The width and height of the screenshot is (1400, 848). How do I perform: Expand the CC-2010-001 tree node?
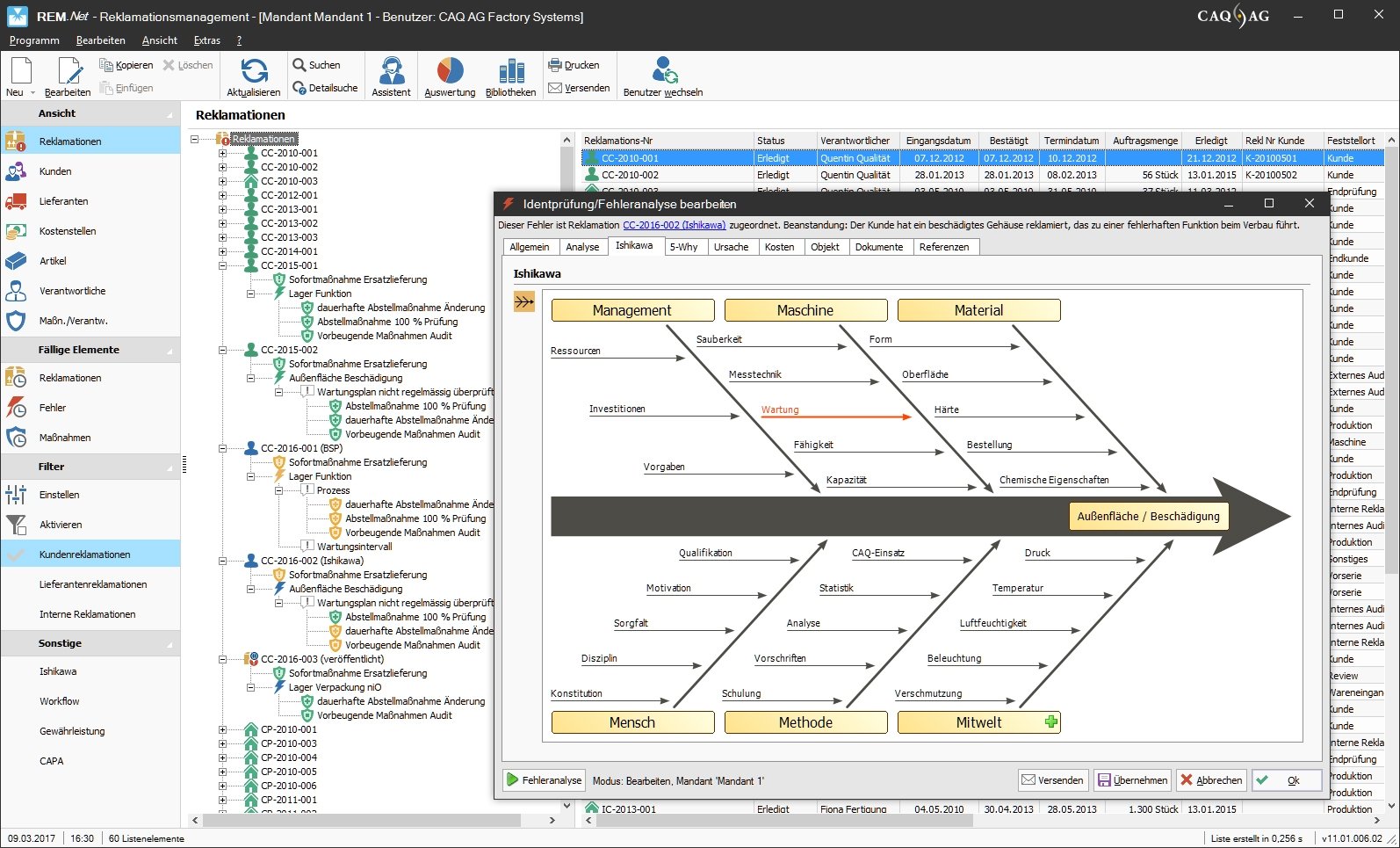tap(222, 153)
